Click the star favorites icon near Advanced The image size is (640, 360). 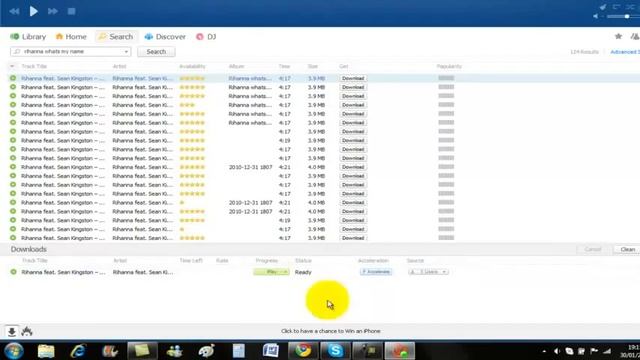point(618,36)
